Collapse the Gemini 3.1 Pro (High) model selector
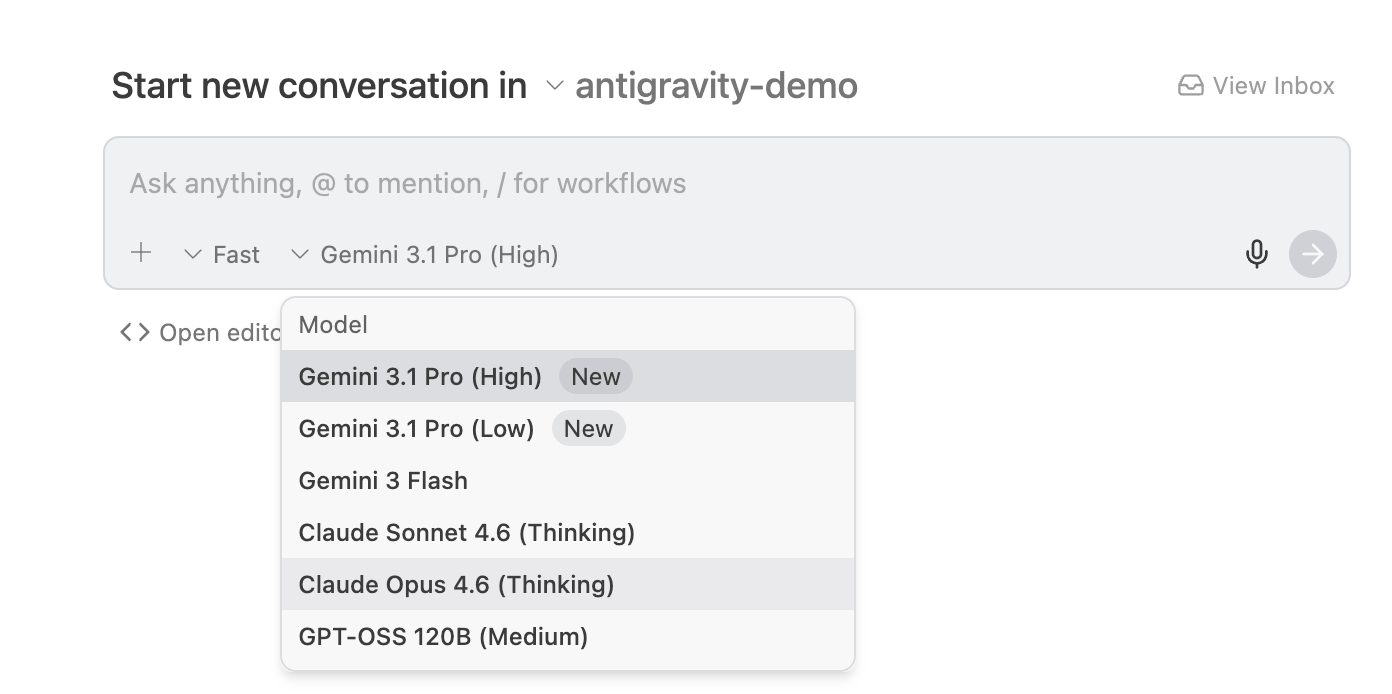Image resolution: width=1392 pixels, height=694 pixels. point(424,255)
